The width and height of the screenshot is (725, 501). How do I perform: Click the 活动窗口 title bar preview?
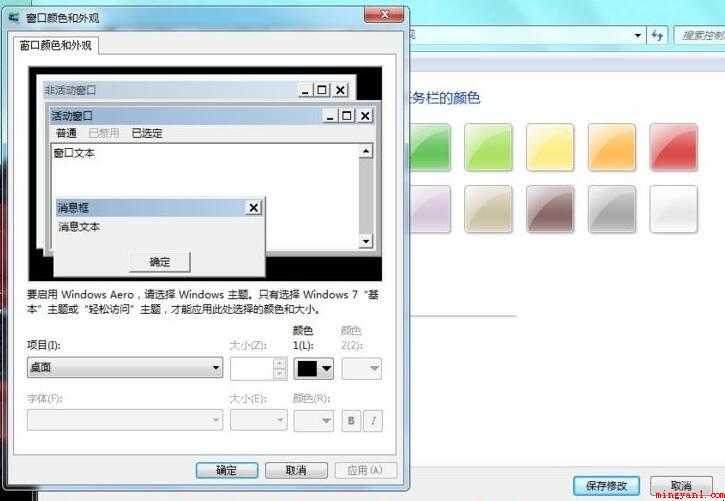pyautogui.click(x=211, y=116)
